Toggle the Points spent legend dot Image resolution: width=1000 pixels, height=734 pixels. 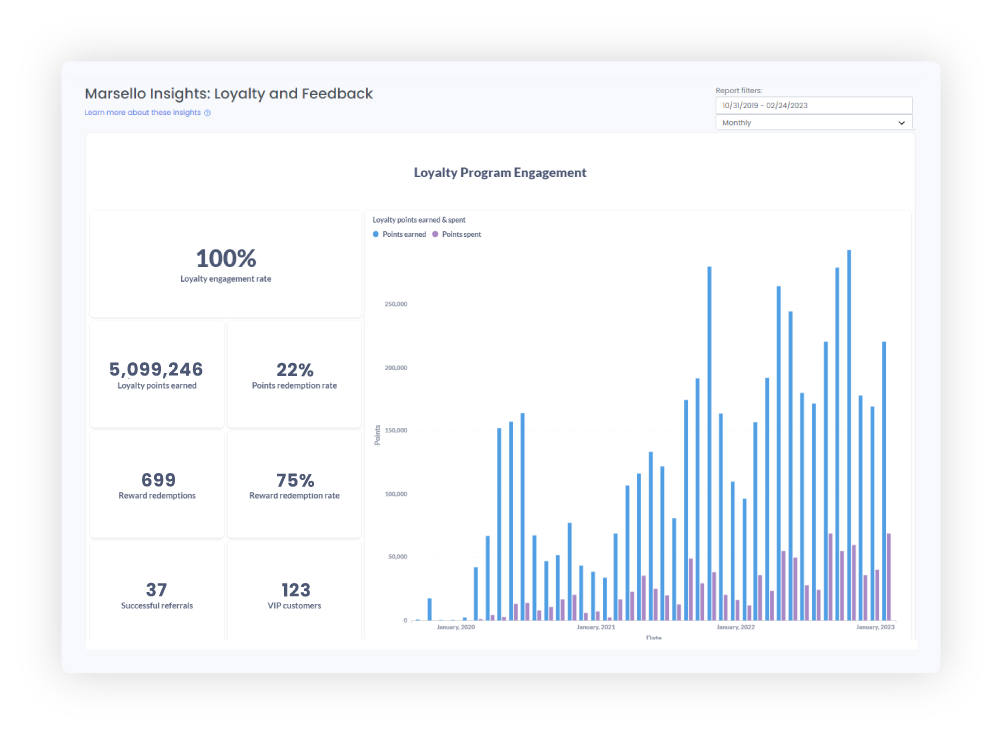(436, 234)
